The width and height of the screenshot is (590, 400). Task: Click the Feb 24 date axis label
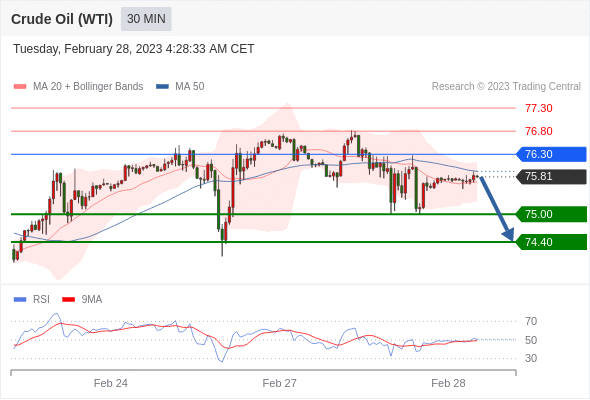[x=111, y=383]
